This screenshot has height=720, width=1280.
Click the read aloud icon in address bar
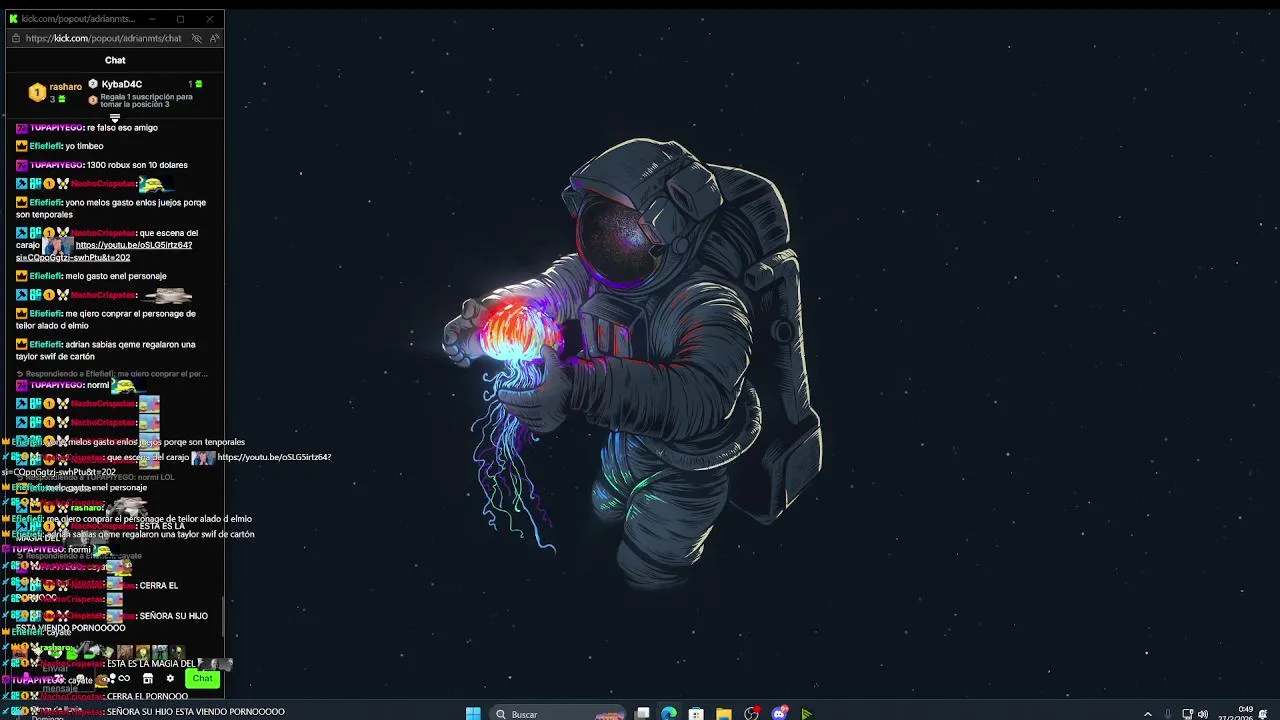tap(215, 38)
